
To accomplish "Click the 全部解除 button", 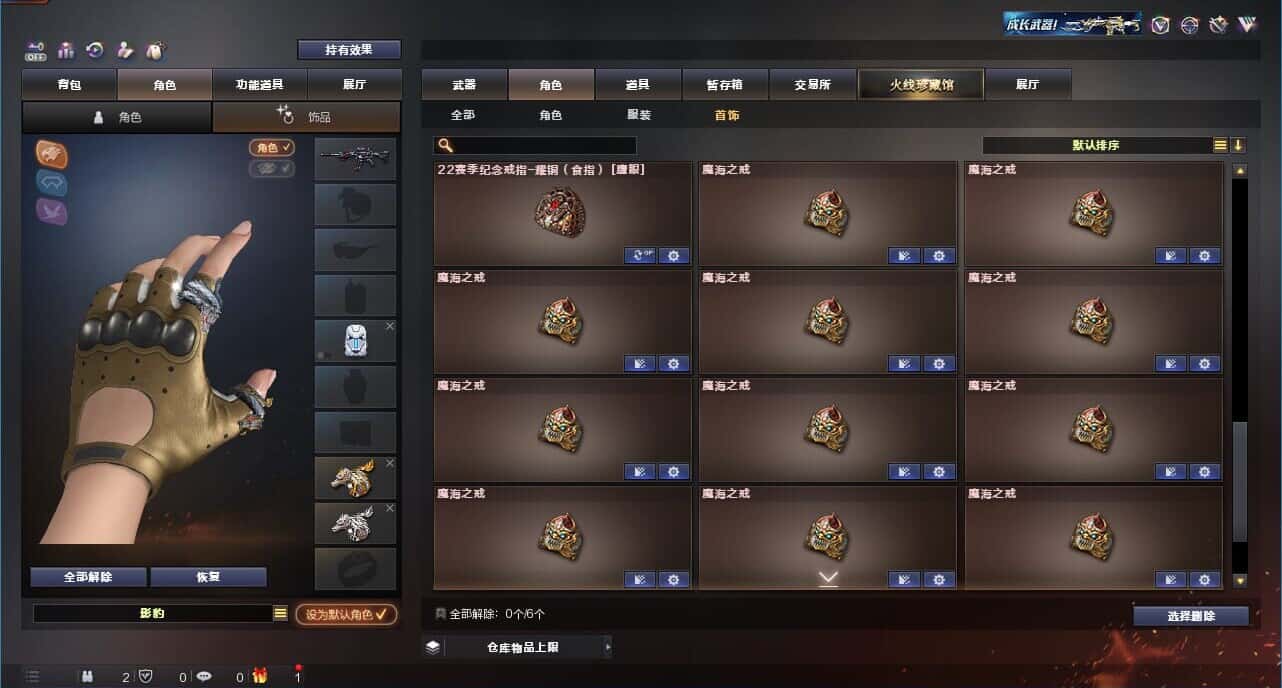I will click(88, 577).
